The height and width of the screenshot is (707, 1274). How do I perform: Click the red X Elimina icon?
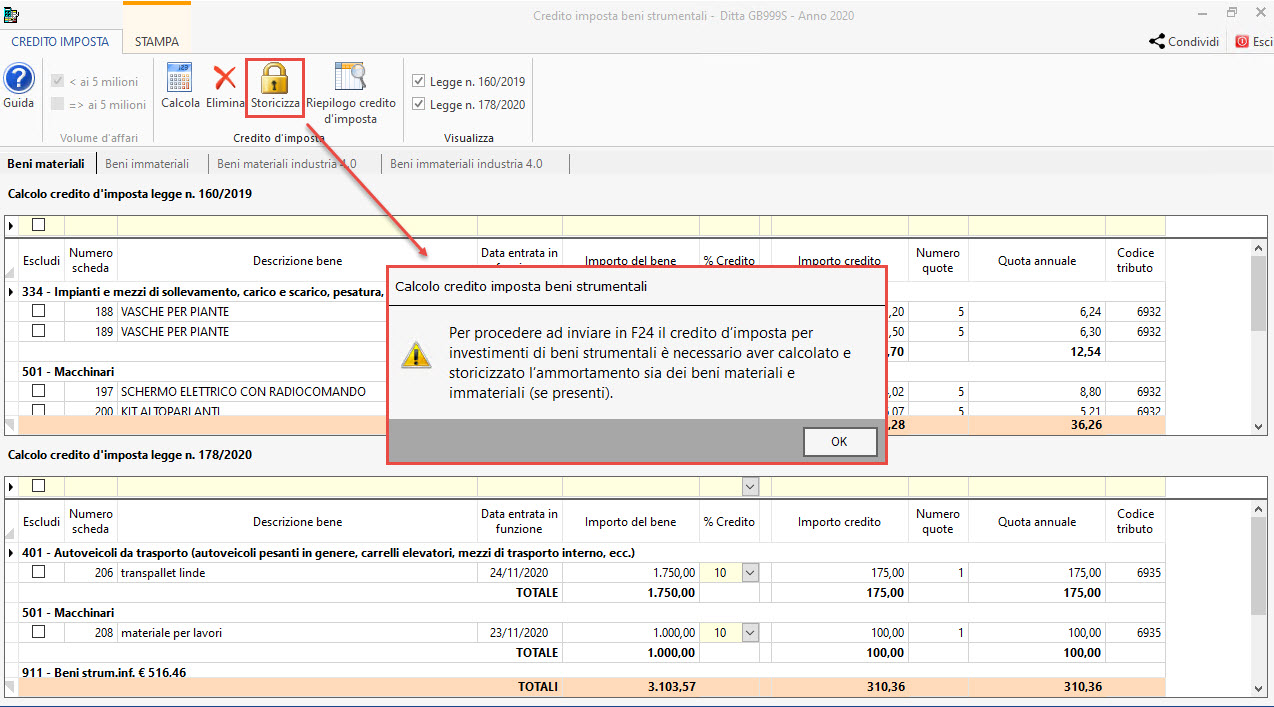click(226, 78)
